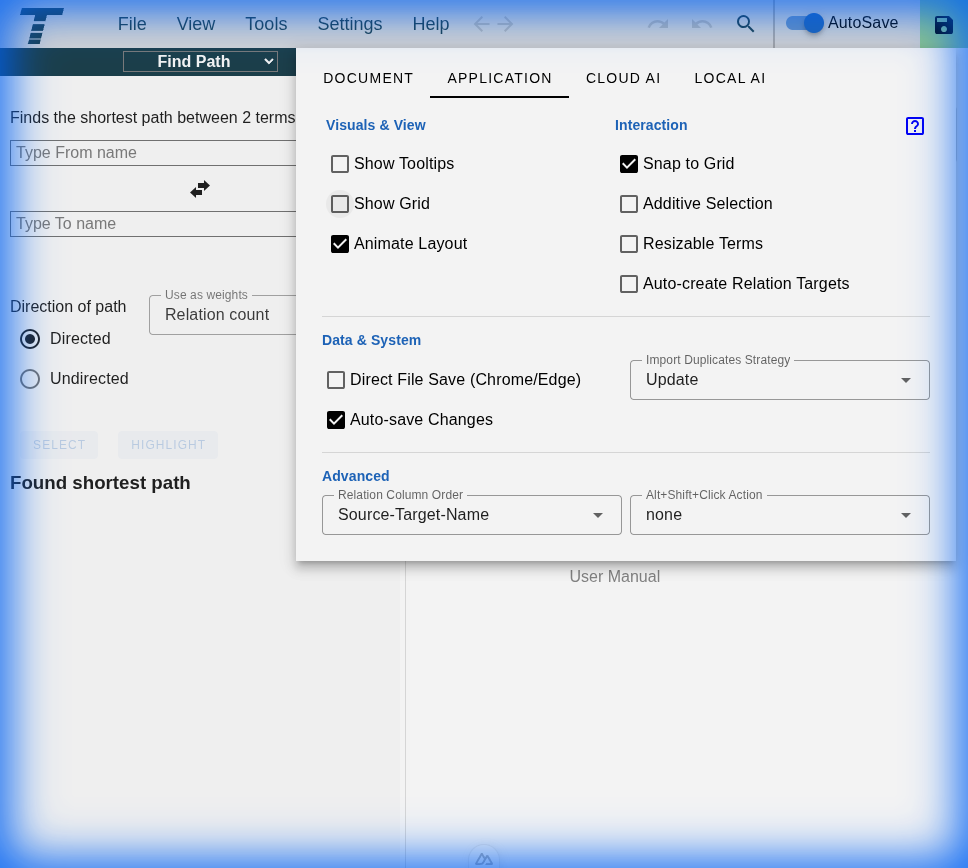Turn off the AutoSave toggle switch

(x=804, y=23)
